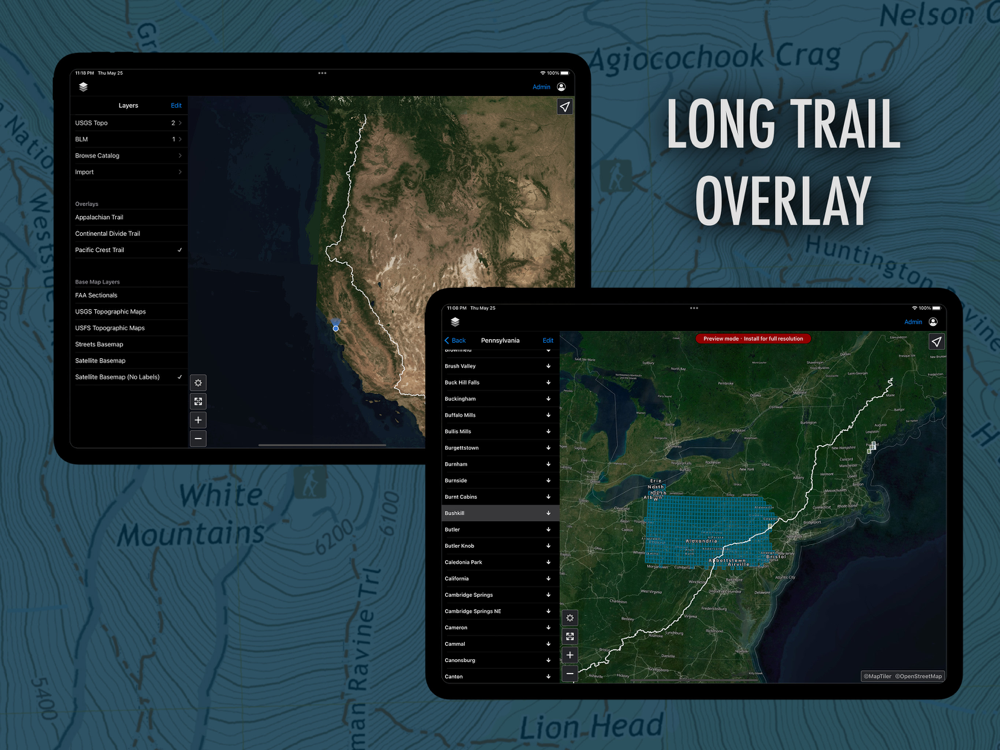Open Browse Catalog row
This screenshot has width=1000, height=750.
[129, 156]
